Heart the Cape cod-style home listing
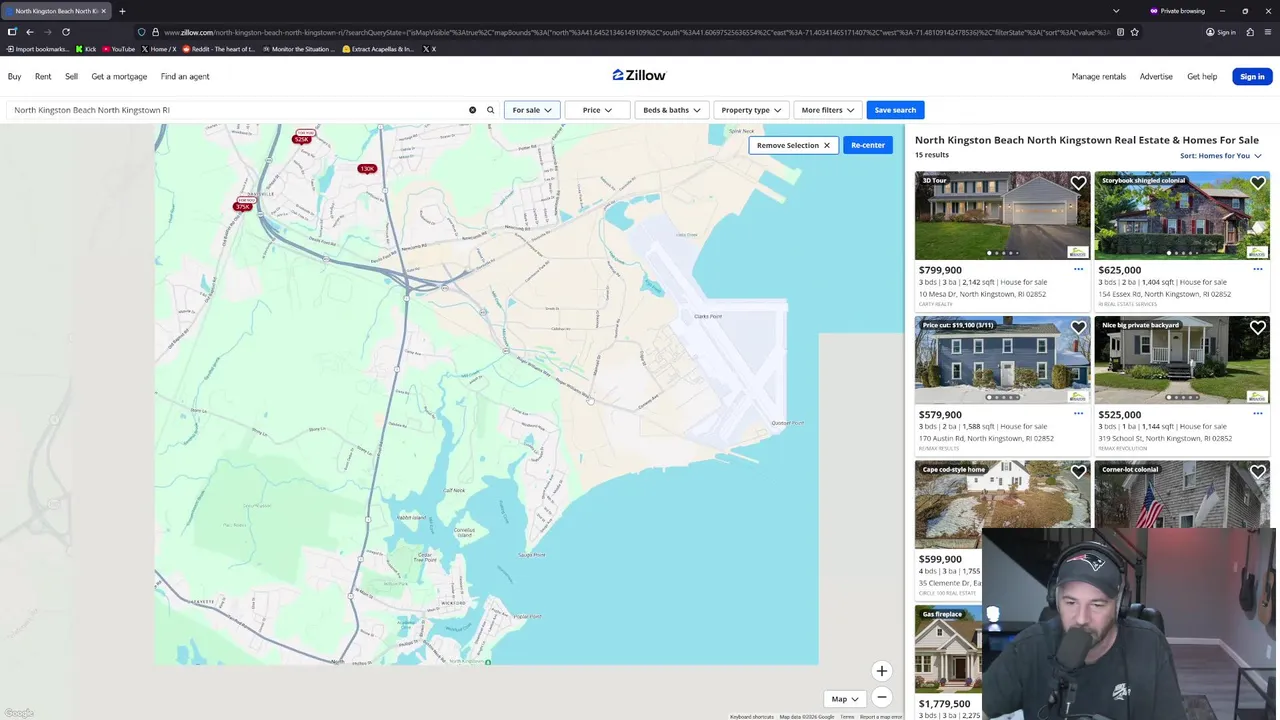 point(1078,472)
